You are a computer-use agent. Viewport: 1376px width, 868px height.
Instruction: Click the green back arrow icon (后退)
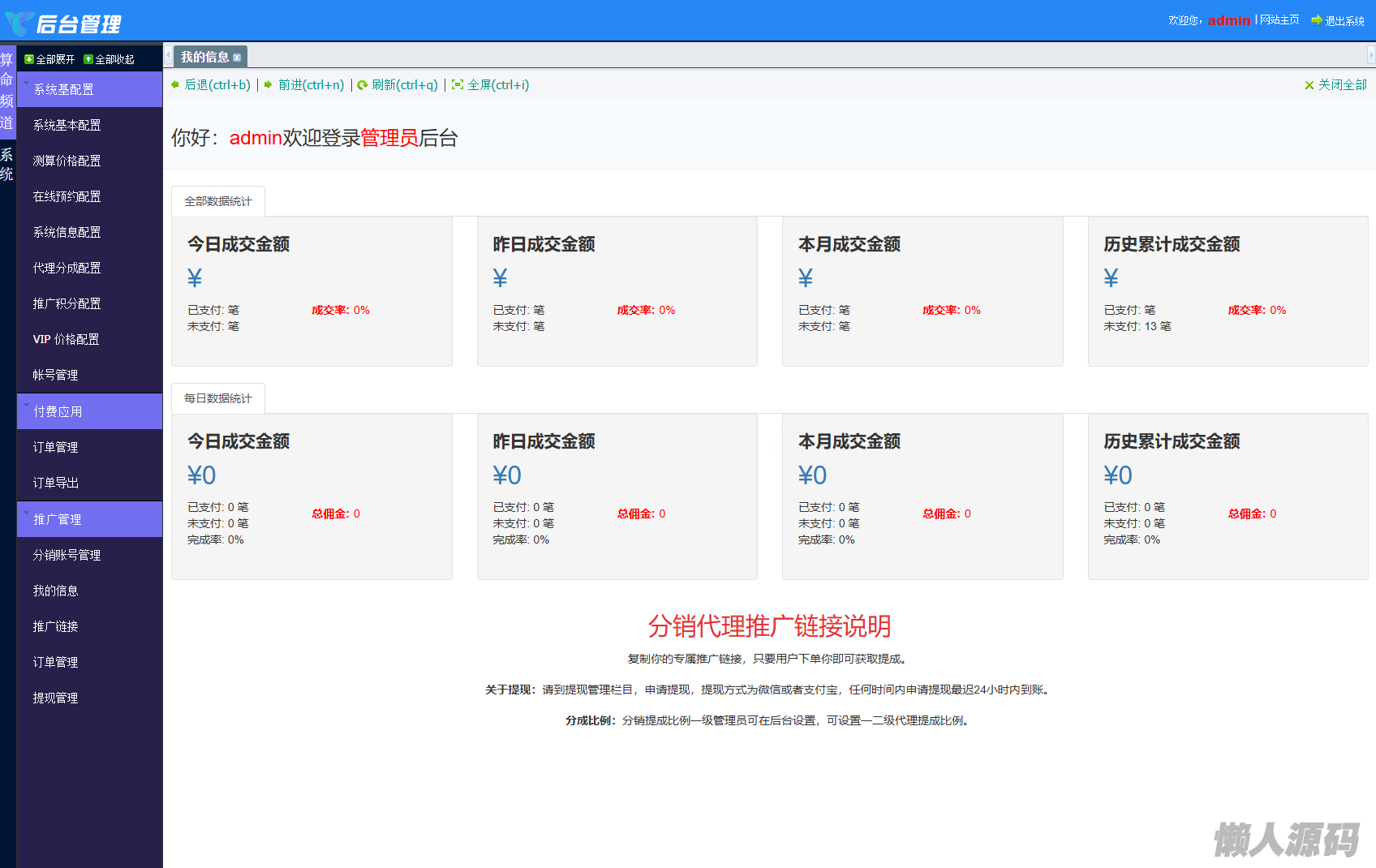pos(175,84)
